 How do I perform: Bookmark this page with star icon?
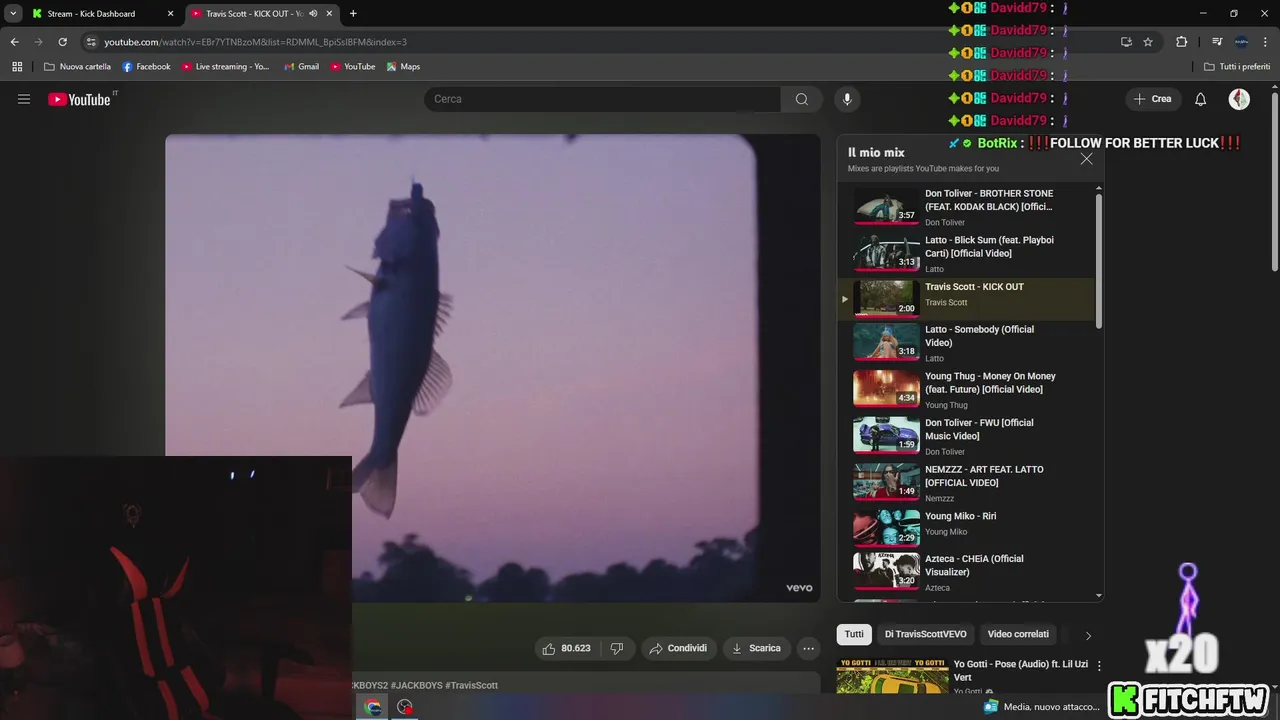point(1148,42)
